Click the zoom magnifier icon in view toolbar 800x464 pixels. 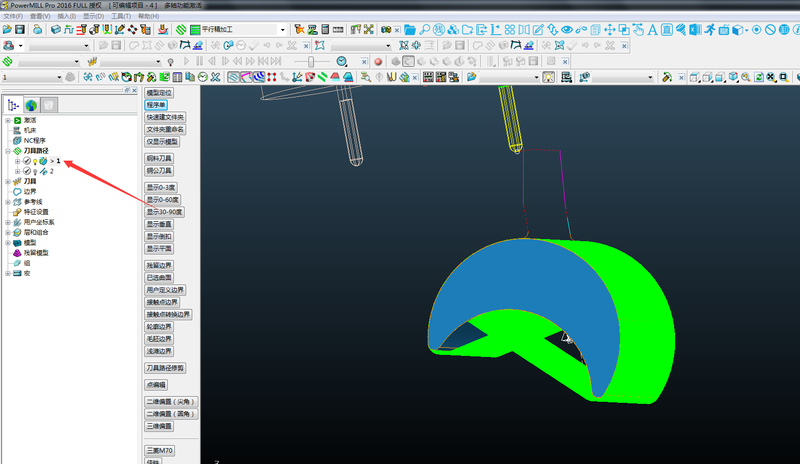click(746, 77)
